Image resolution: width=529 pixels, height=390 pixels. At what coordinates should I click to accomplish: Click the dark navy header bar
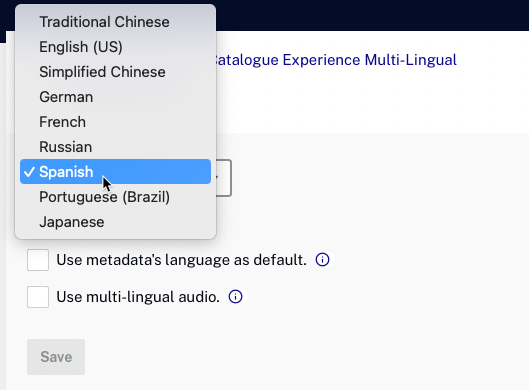(371, 15)
